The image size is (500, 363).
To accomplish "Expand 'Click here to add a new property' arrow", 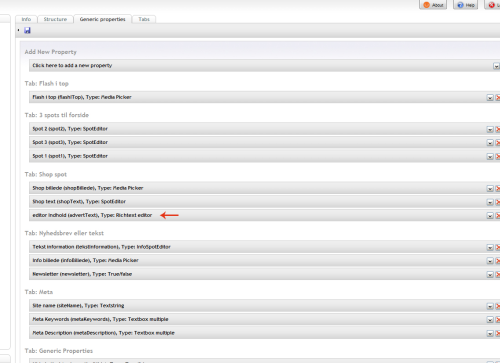I will click(x=496, y=66).
